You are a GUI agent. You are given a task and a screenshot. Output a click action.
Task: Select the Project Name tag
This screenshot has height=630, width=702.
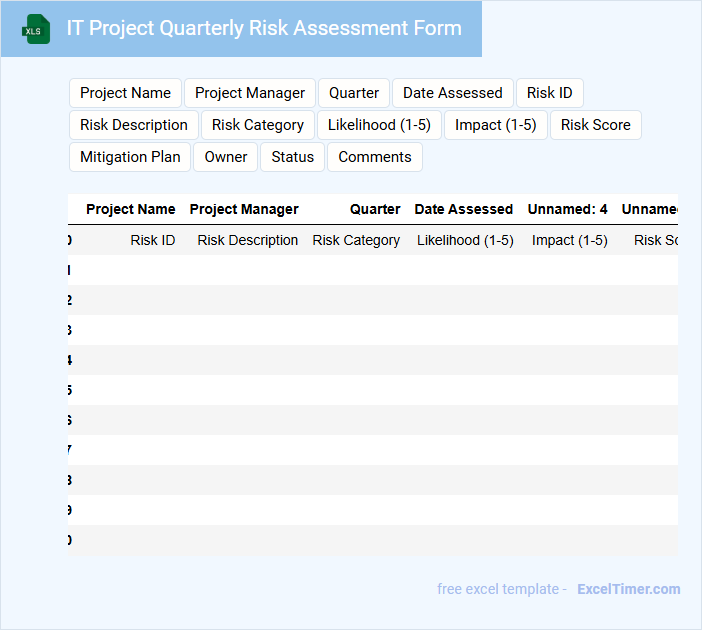click(x=125, y=93)
